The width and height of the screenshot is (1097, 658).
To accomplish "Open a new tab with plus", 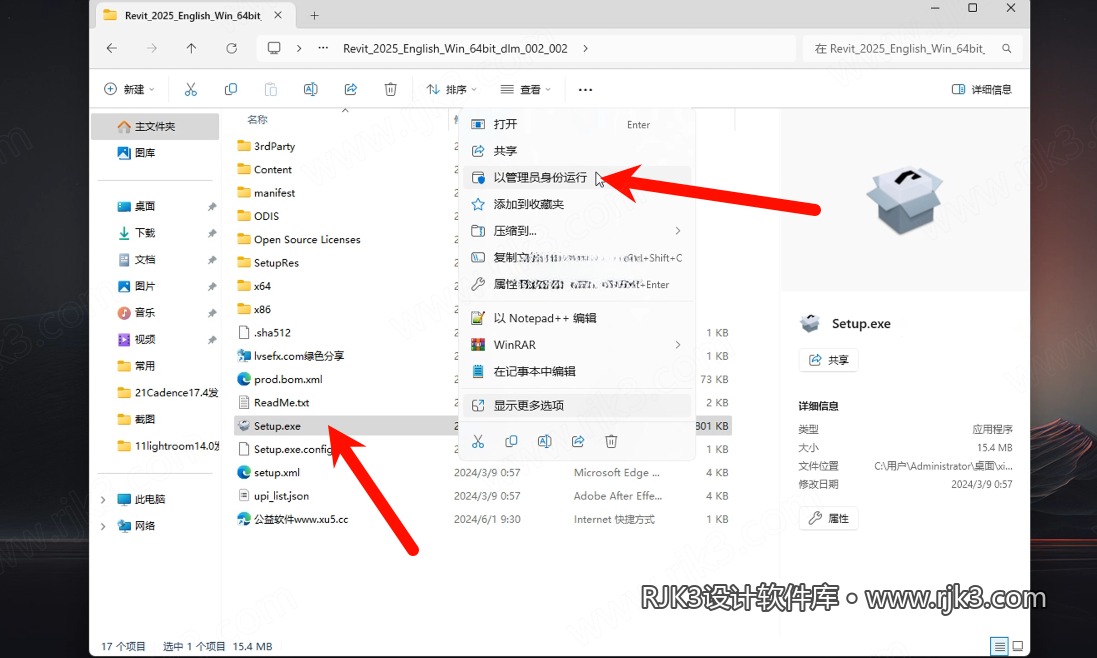I will [314, 15].
